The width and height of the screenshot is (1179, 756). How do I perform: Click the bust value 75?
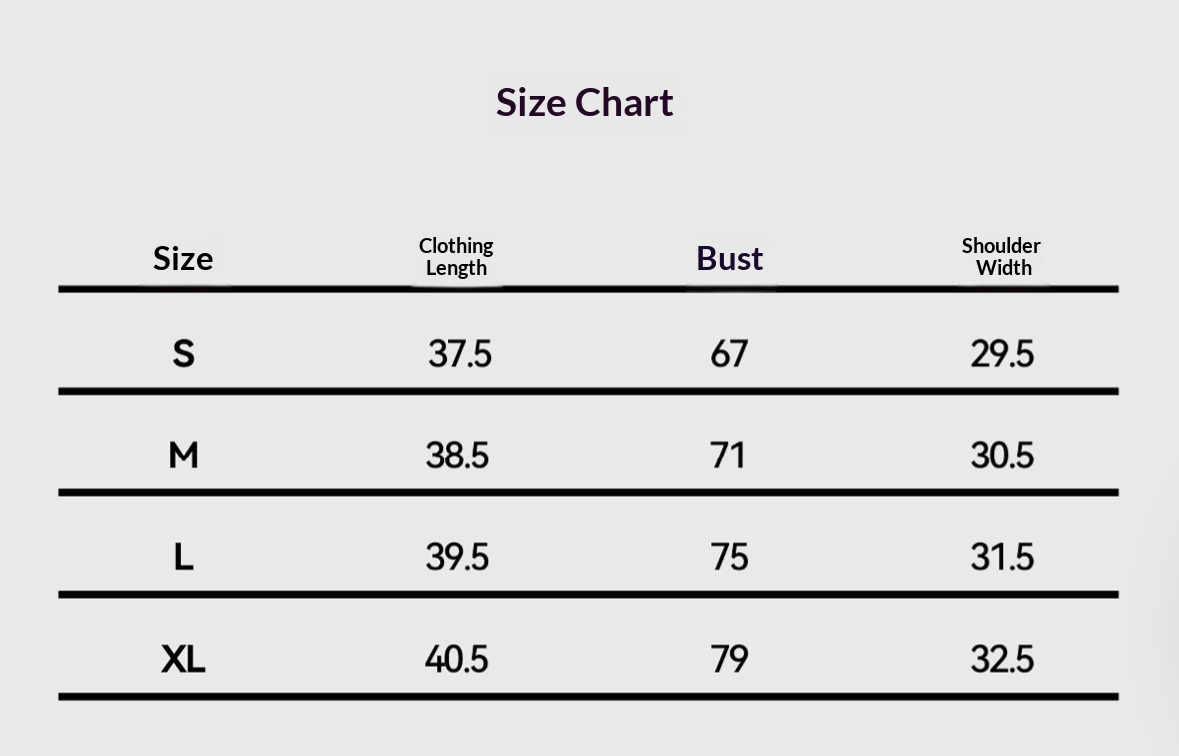click(729, 557)
